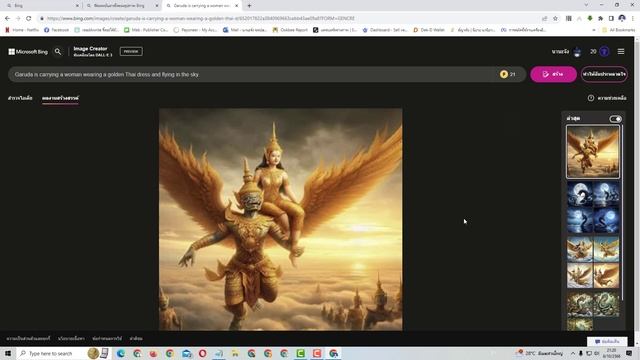640x360 pixels.
Task: Click the PREVIEW badge next to Image Creator
Action: click(131, 51)
